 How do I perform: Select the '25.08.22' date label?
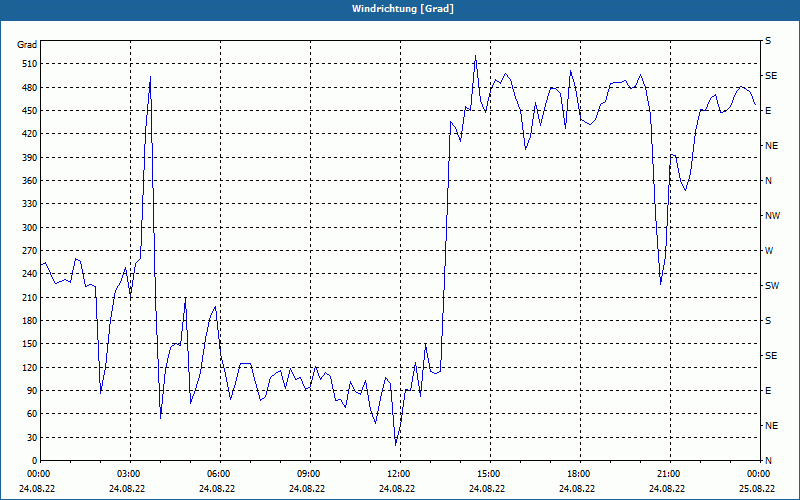(x=757, y=489)
